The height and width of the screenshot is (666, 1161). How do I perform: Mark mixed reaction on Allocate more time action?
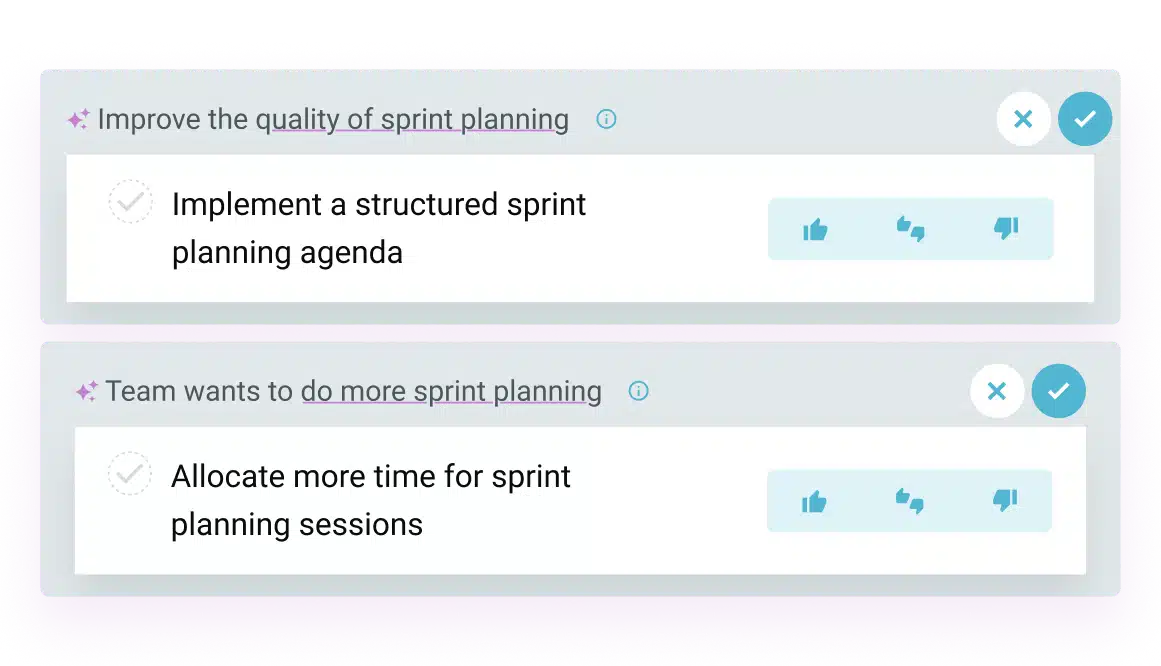[909, 501]
